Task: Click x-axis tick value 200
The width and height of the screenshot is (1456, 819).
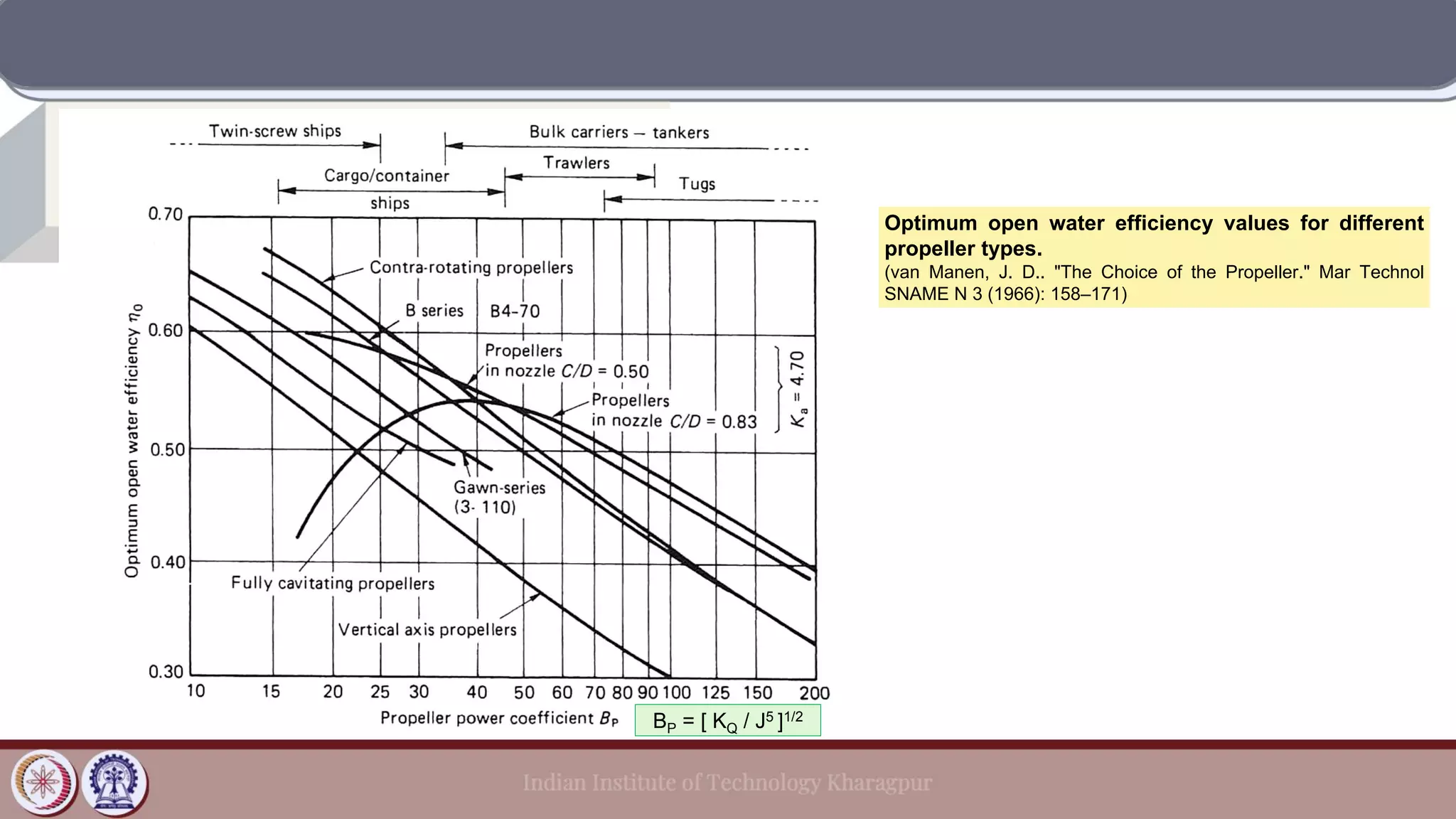Action: coord(815,693)
